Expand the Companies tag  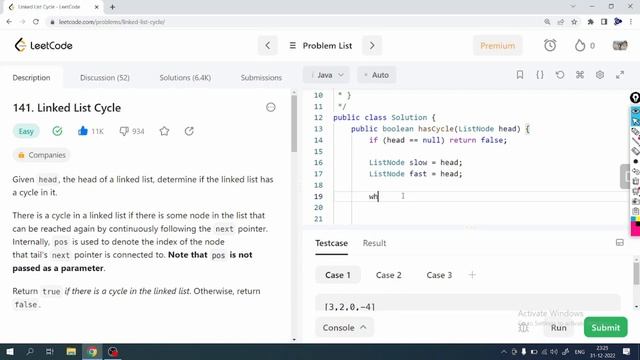pyautogui.click(x=42, y=155)
